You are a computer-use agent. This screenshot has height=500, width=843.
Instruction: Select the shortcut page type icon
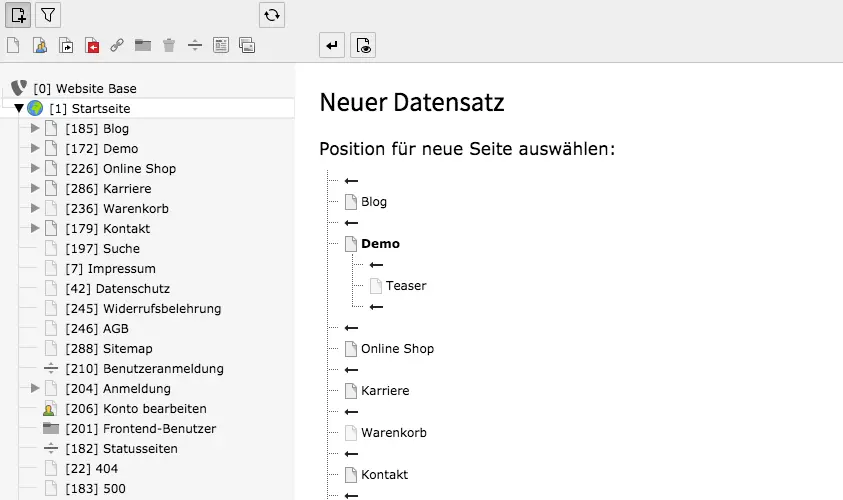tap(66, 45)
